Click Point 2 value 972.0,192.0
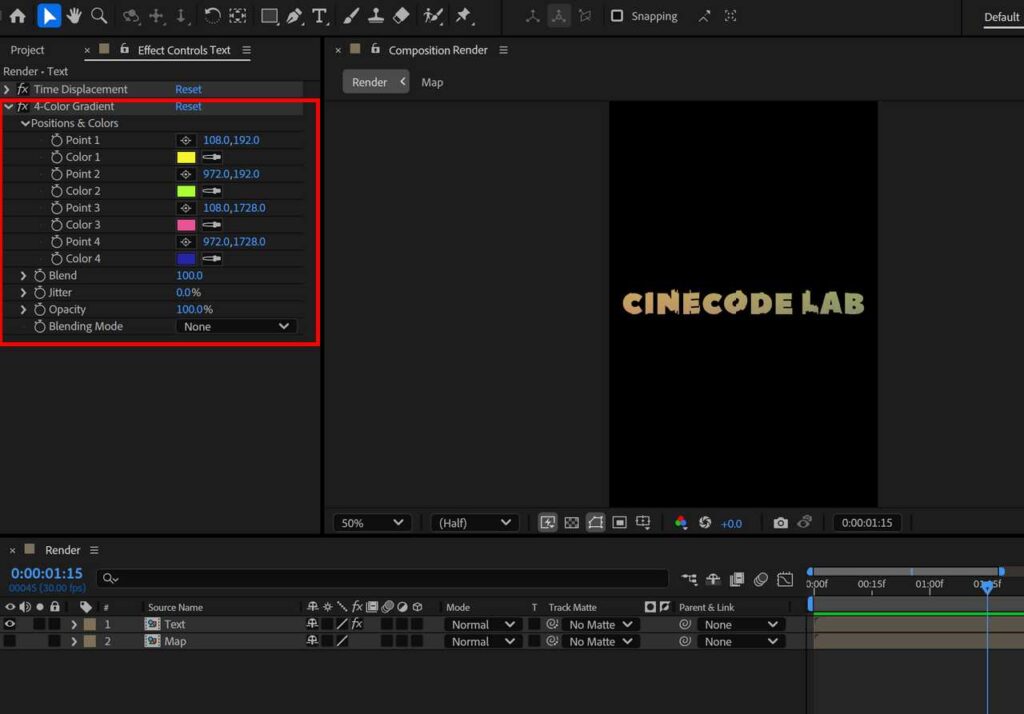 (x=231, y=174)
